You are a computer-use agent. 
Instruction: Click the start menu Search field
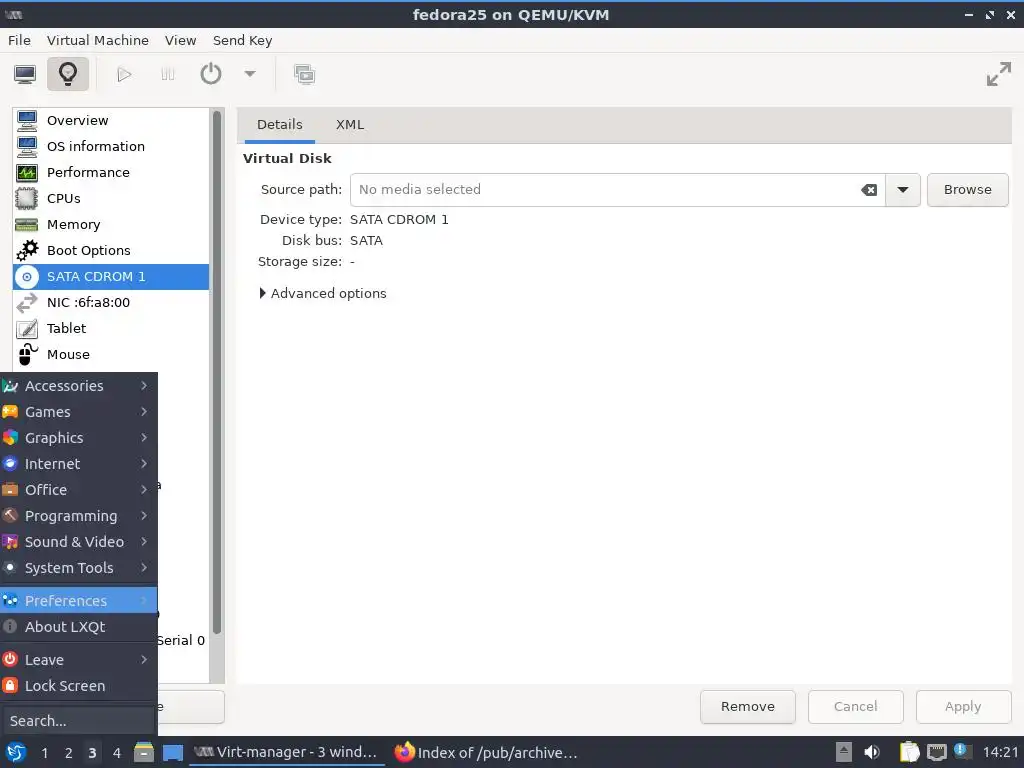coord(78,721)
